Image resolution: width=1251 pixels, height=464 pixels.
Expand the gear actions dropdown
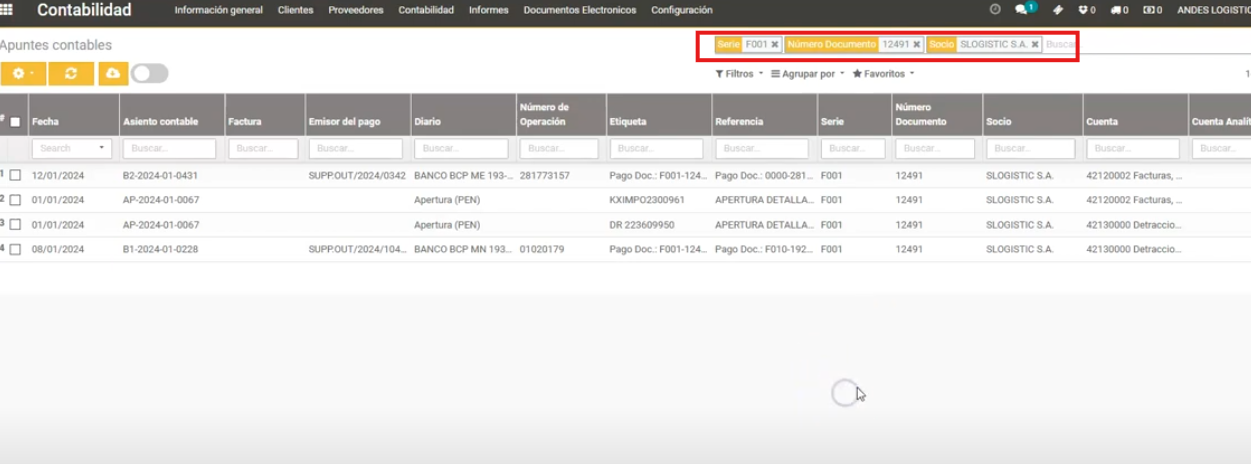pos(24,74)
